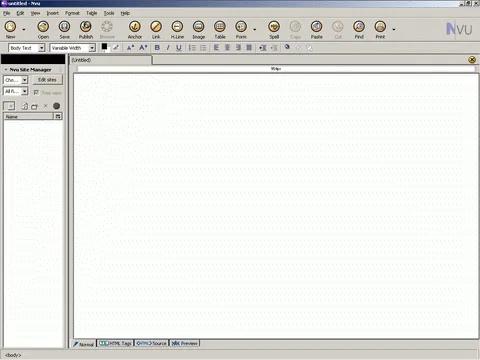Open the Body Text paragraph format dropdown
This screenshot has height=360, width=480.
point(27,48)
